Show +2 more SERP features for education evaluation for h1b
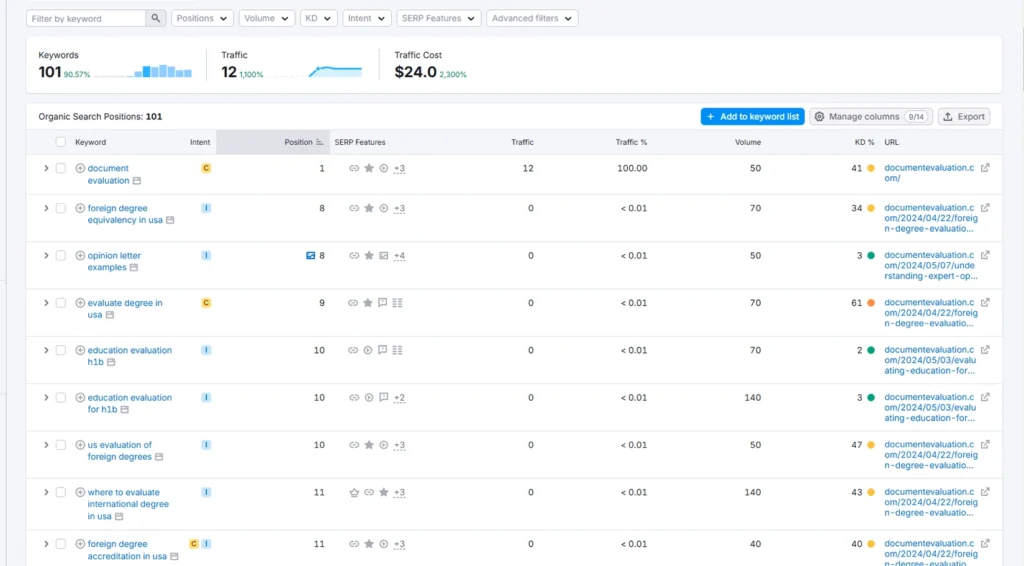Image resolution: width=1024 pixels, height=566 pixels. [399, 398]
